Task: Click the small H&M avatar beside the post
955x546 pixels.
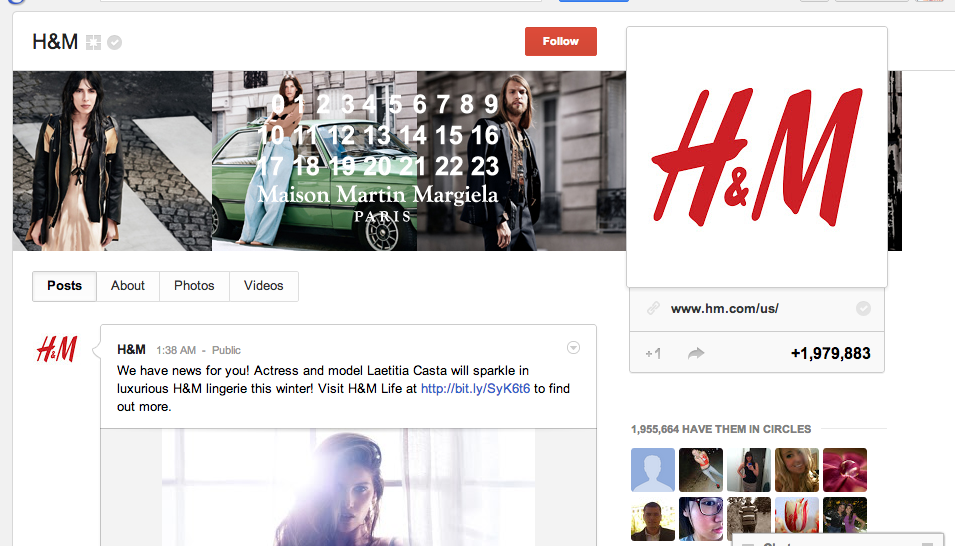Action: (x=57, y=349)
